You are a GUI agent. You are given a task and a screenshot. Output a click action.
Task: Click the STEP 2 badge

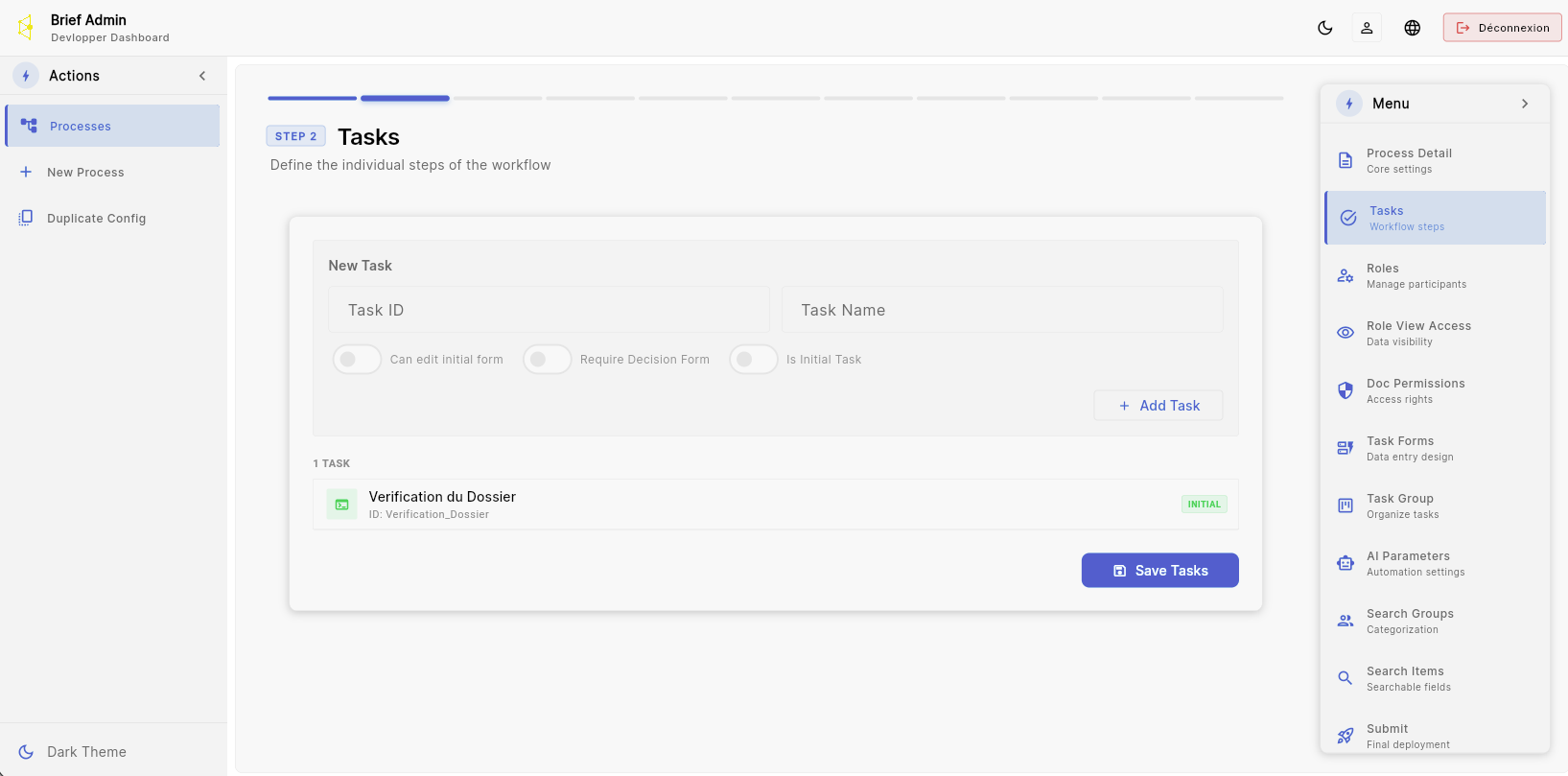295,136
